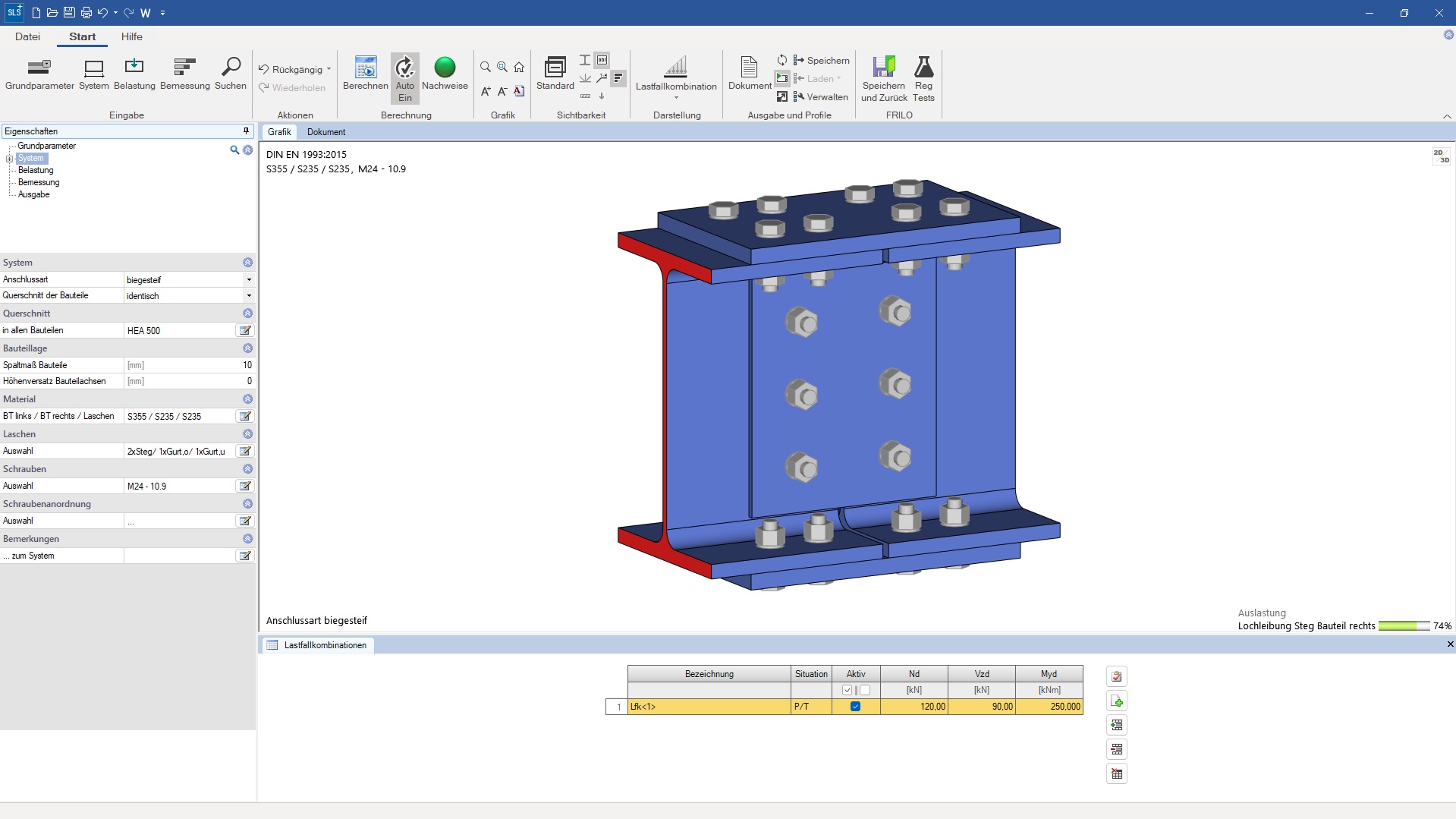Toggle the Auto Ein calculation mode
The width and height of the screenshot is (1456, 819).
click(405, 68)
